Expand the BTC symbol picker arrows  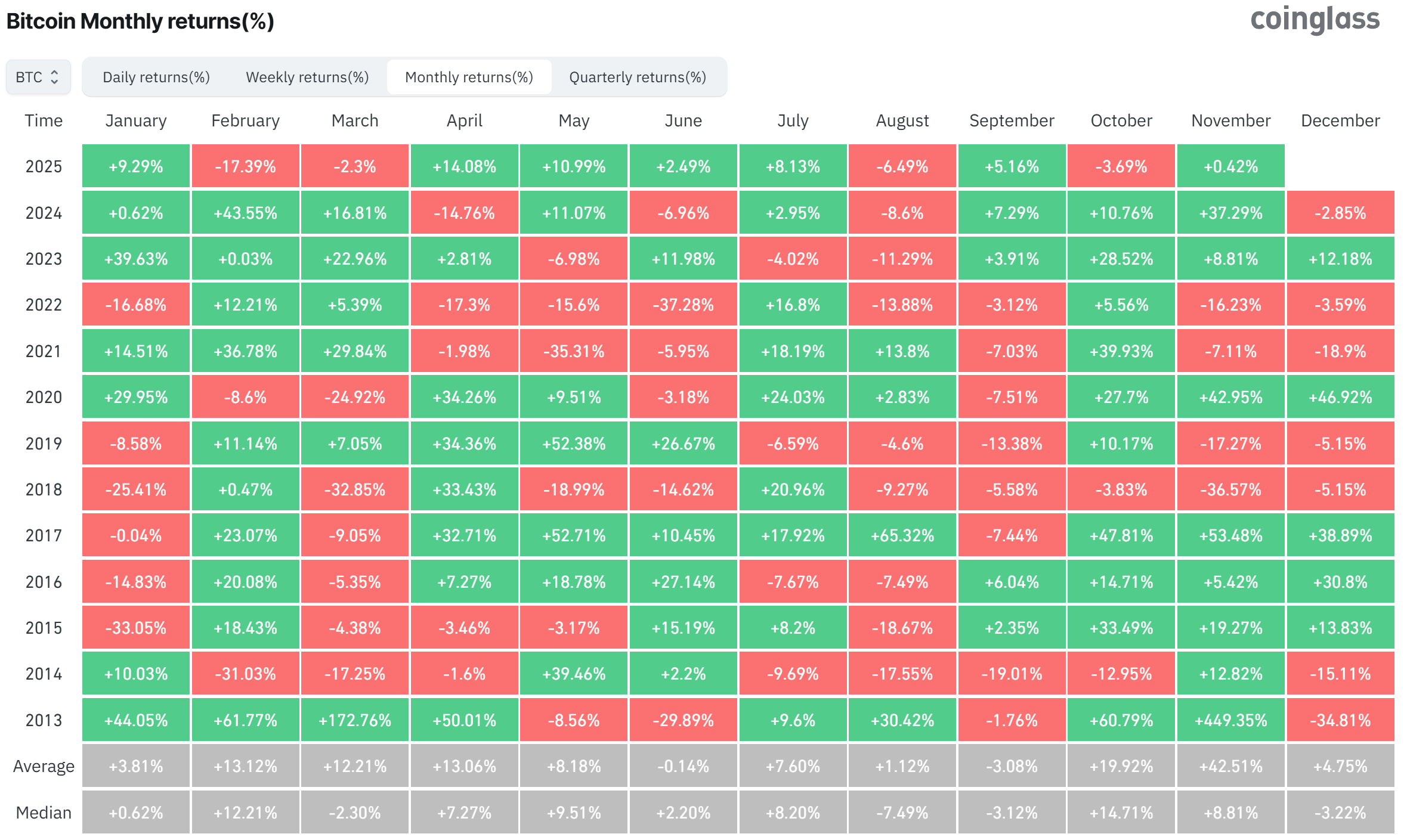click(x=56, y=76)
